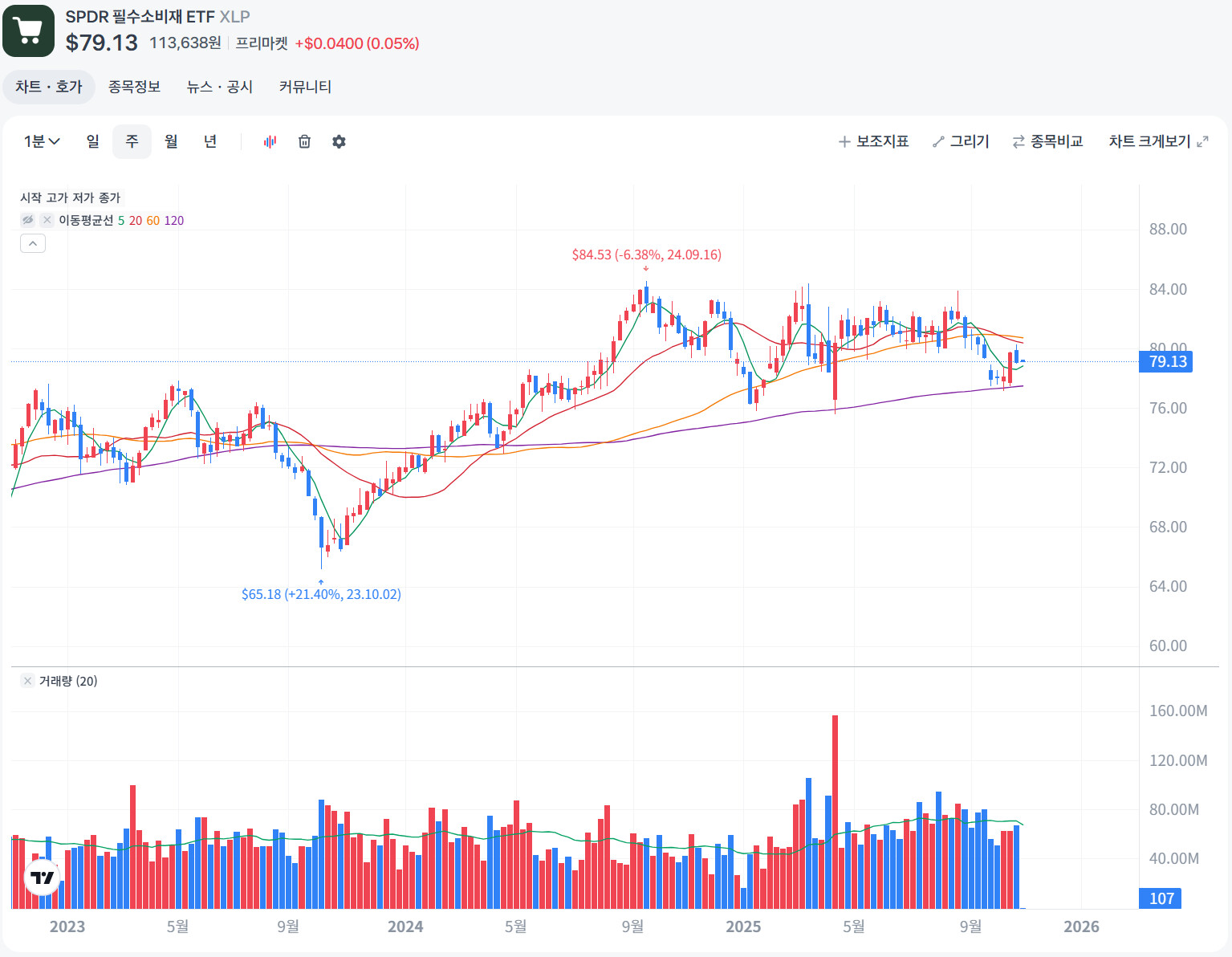Open the 커뮤니티 tab

(305, 87)
